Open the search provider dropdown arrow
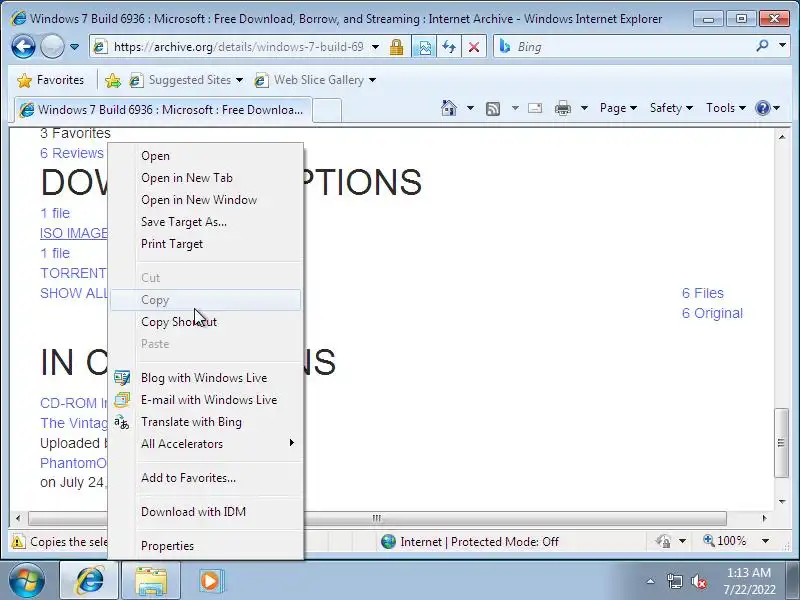The image size is (800, 600). (x=783, y=45)
